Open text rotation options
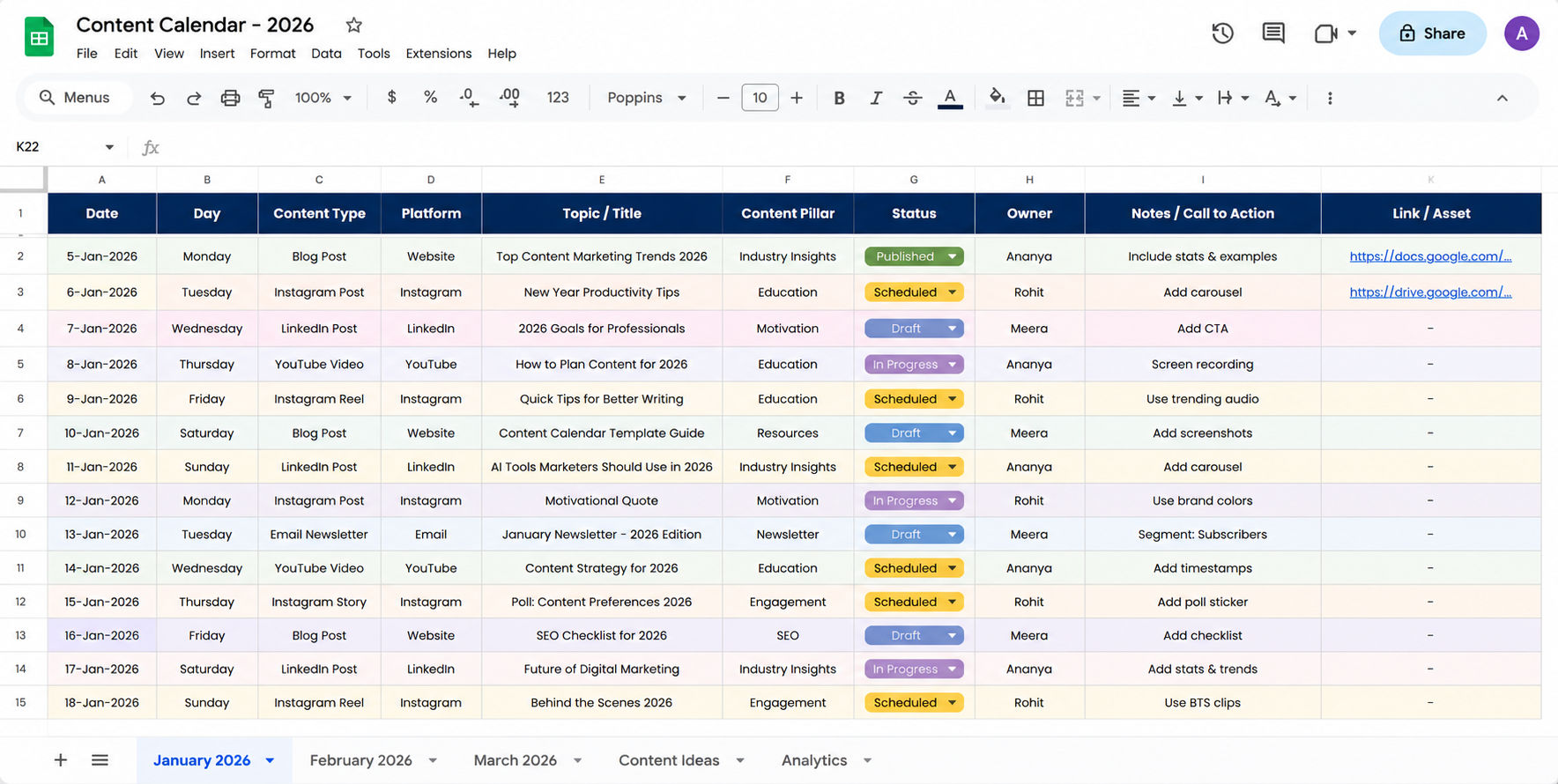This screenshot has height=784, width=1558. [x=1280, y=98]
